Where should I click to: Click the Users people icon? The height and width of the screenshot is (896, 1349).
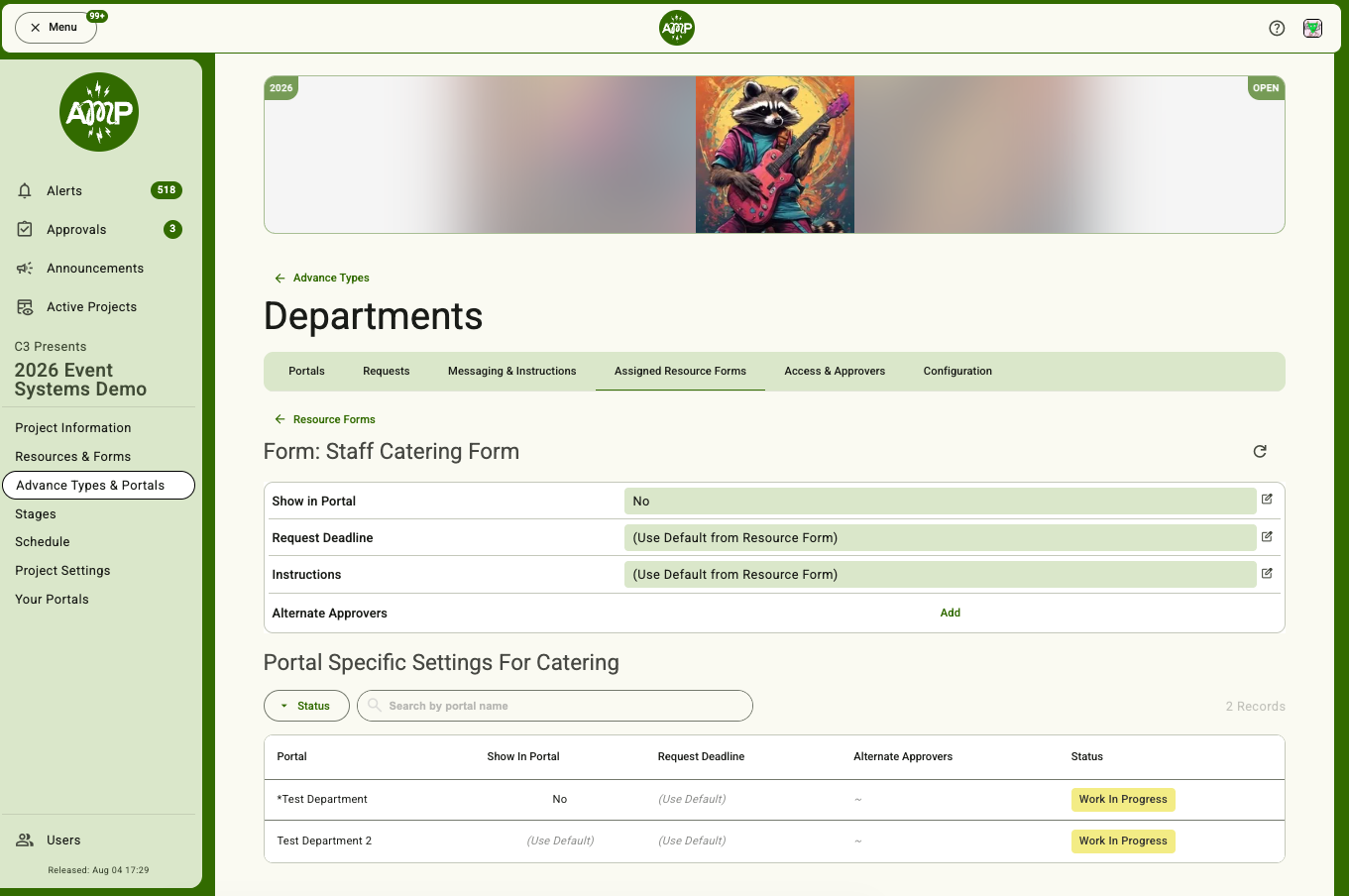(x=25, y=840)
